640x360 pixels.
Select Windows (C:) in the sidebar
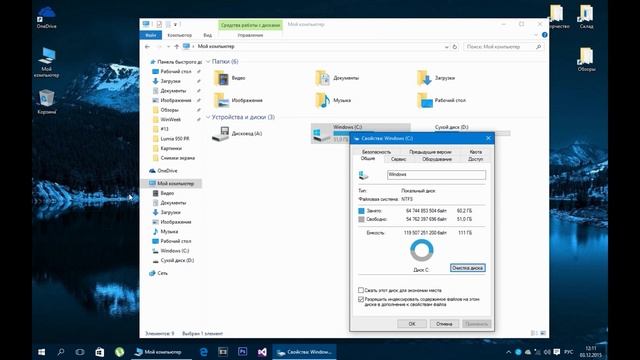click(x=174, y=251)
